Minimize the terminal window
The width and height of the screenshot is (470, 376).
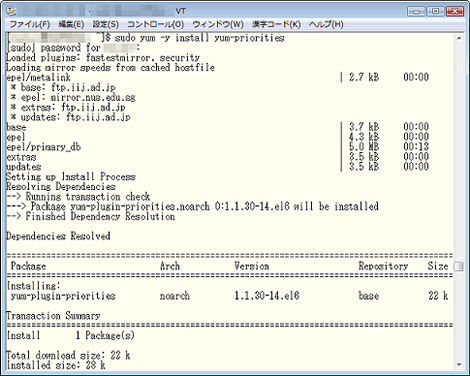(416, 11)
